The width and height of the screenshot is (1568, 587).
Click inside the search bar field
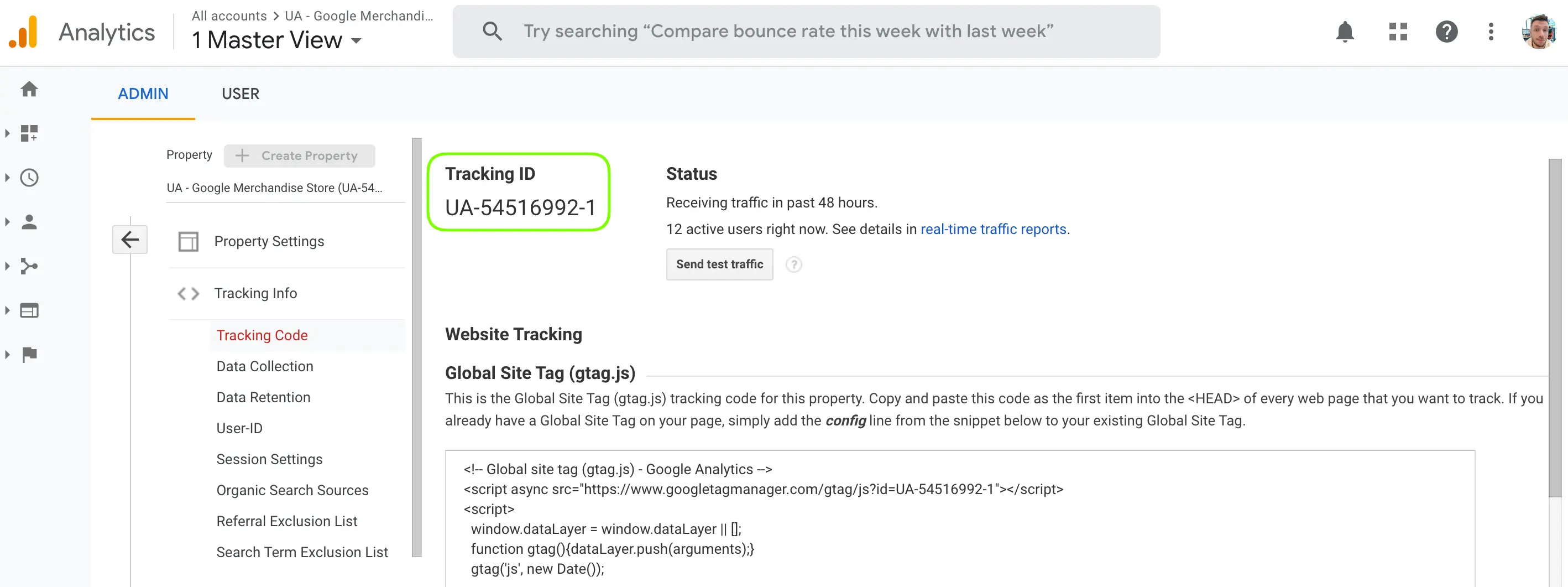pos(791,31)
